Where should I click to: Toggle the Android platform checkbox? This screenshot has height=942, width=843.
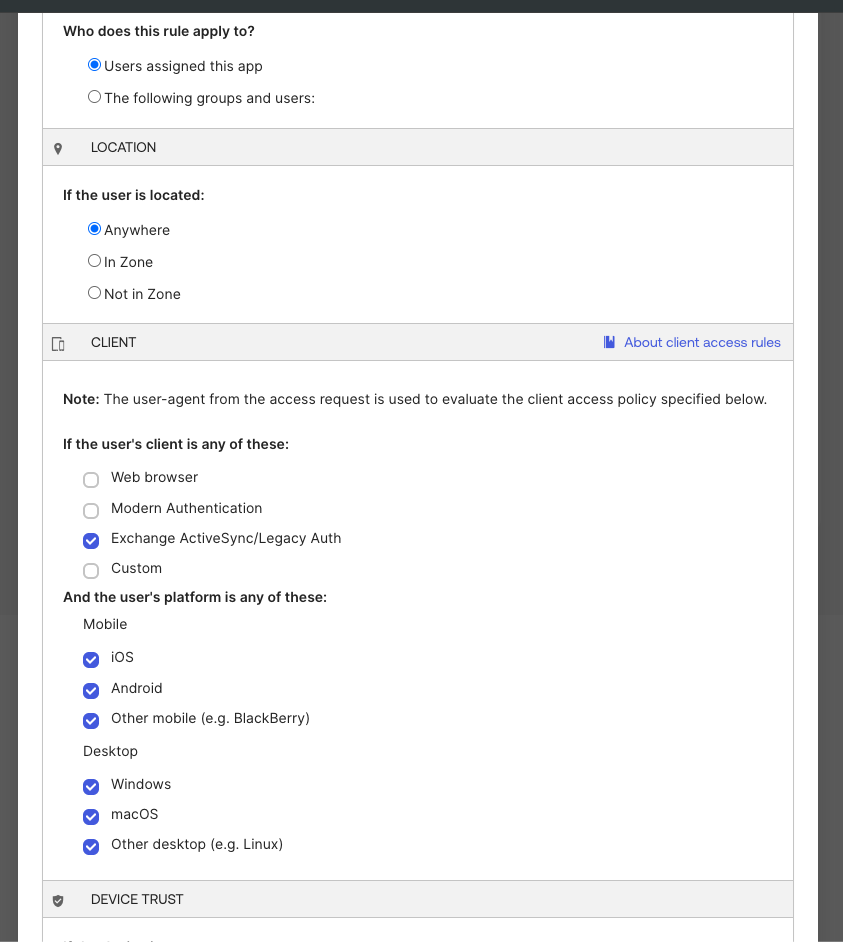91,691
